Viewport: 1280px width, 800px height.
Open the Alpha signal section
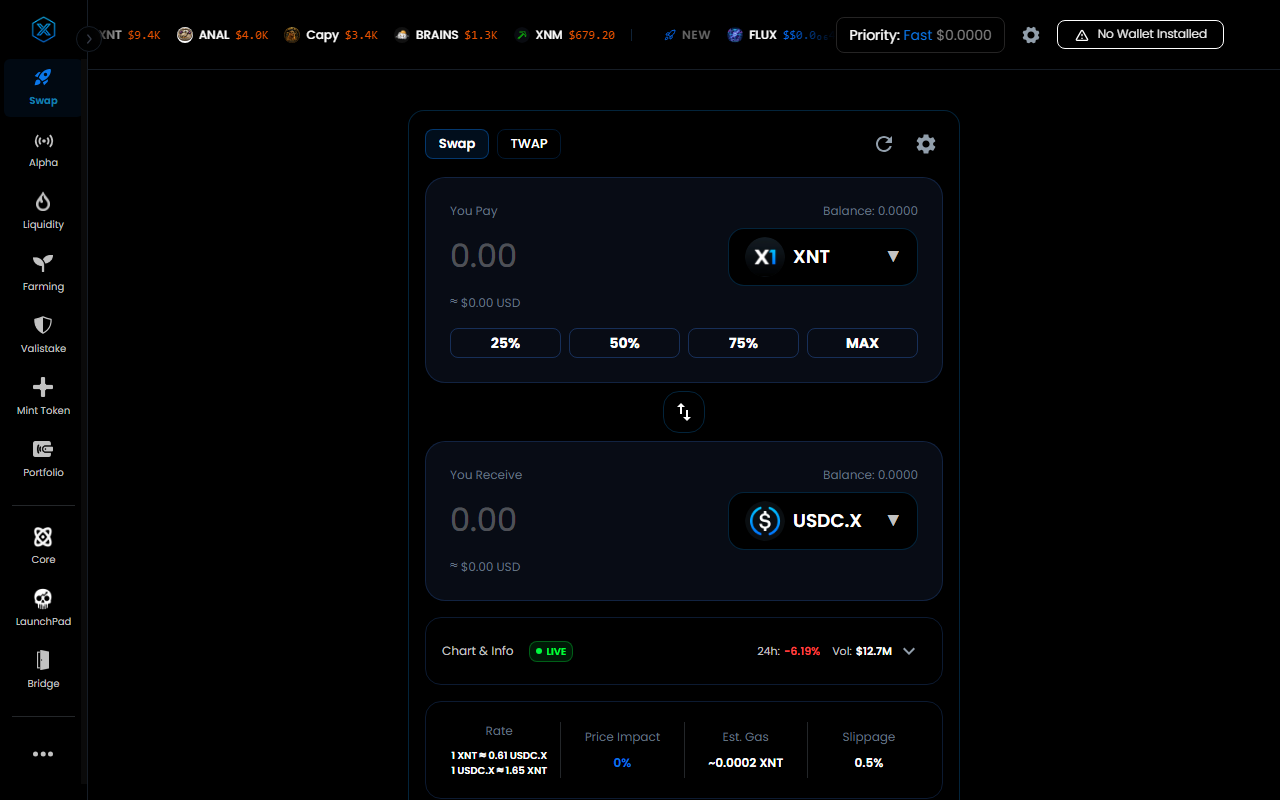(43, 149)
